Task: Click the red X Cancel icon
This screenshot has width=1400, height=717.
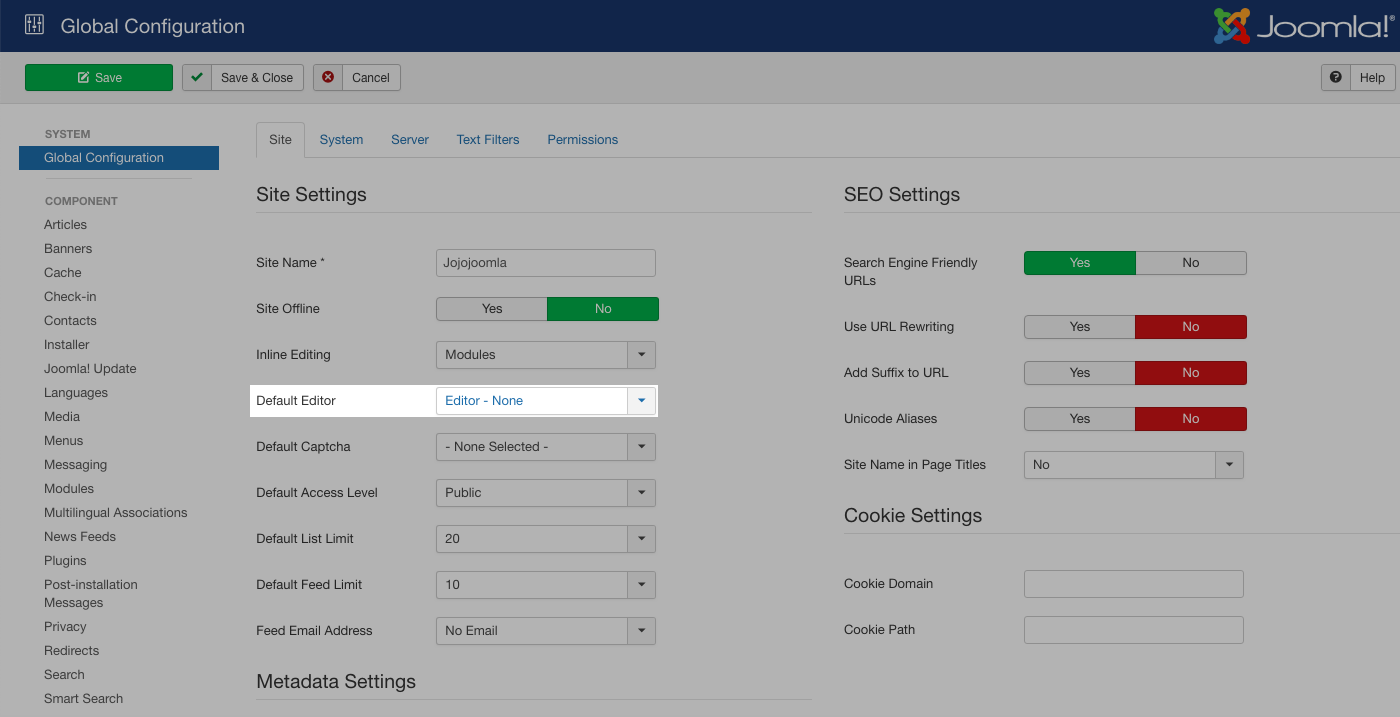Action: (x=328, y=78)
